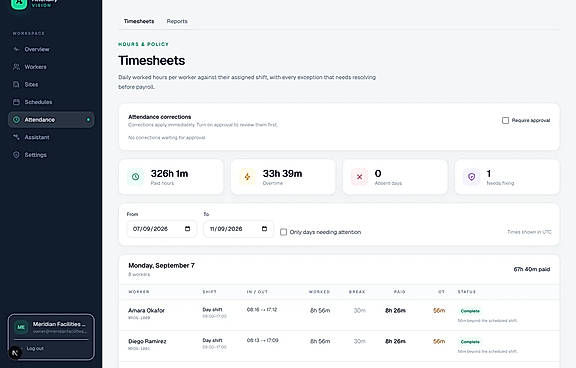Select Attendance in the sidebar
Screen dimensions: 576x368
[x=51, y=120]
